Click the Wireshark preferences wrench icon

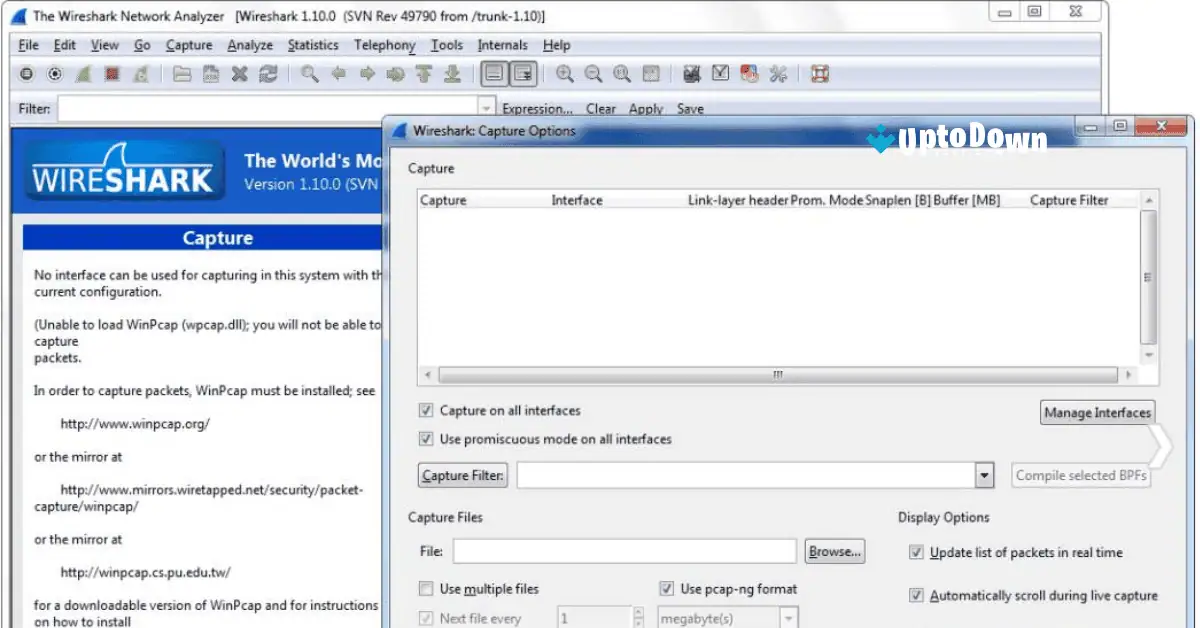tap(778, 73)
